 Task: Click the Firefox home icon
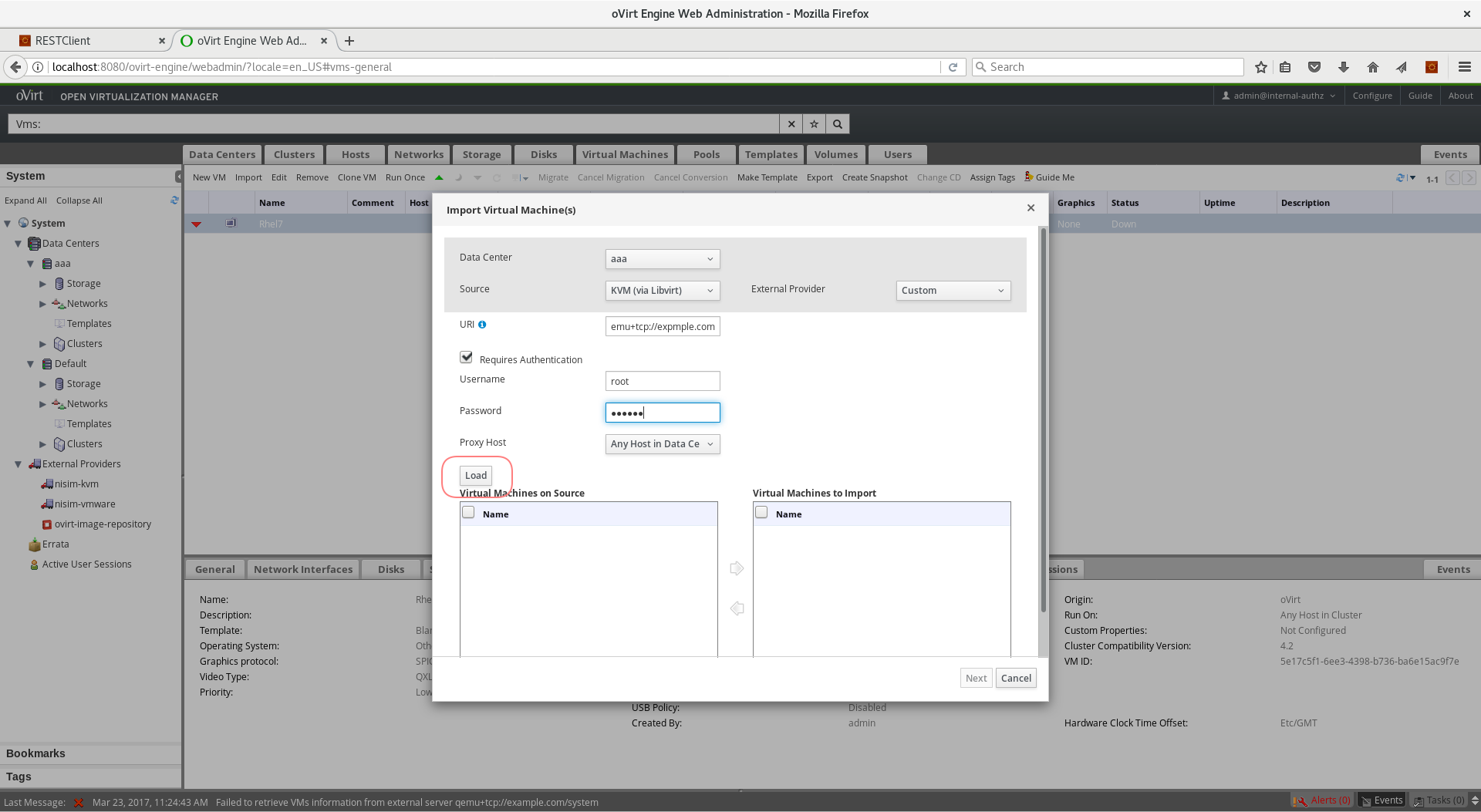click(1372, 67)
